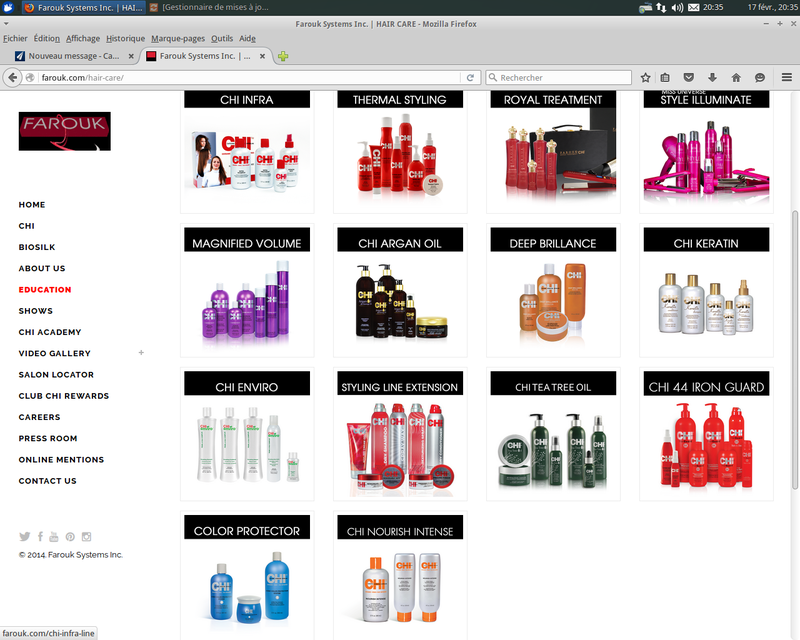
Task: Go back with the browser back arrow
Action: (12, 78)
